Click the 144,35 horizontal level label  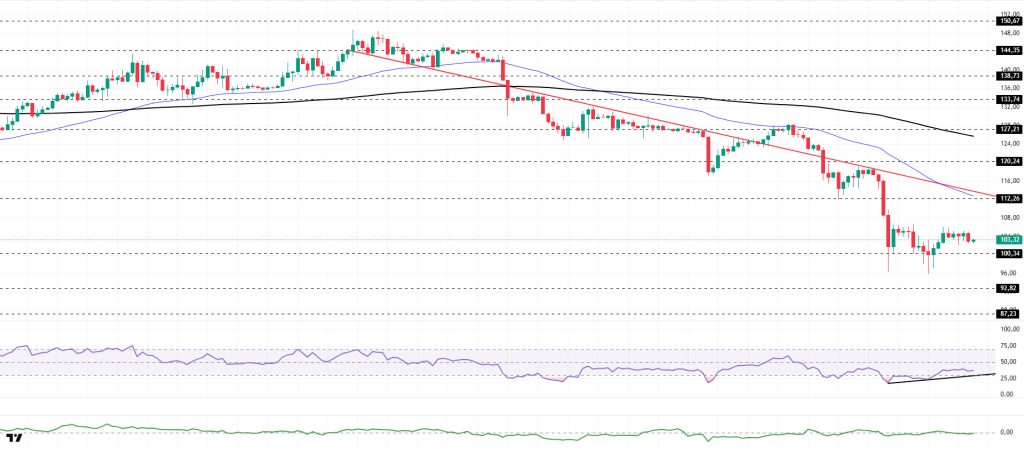pyautogui.click(x=1008, y=49)
